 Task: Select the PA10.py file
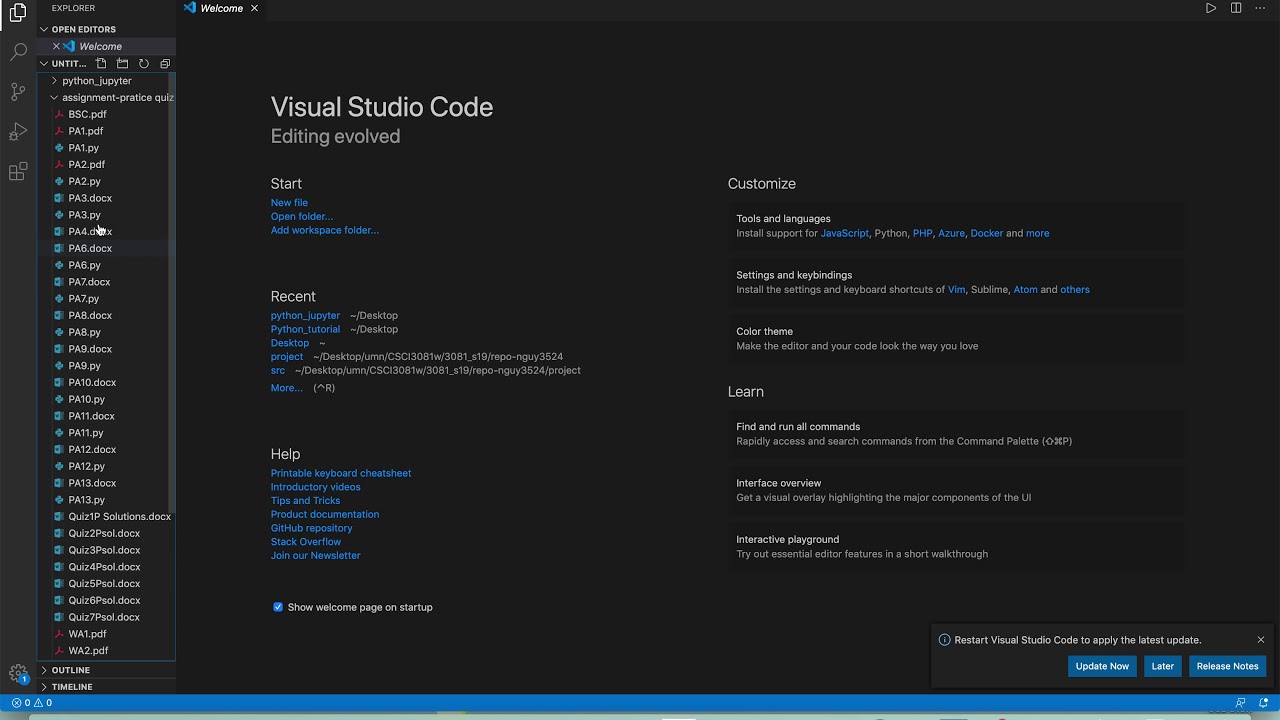pyautogui.click(x=106, y=400)
